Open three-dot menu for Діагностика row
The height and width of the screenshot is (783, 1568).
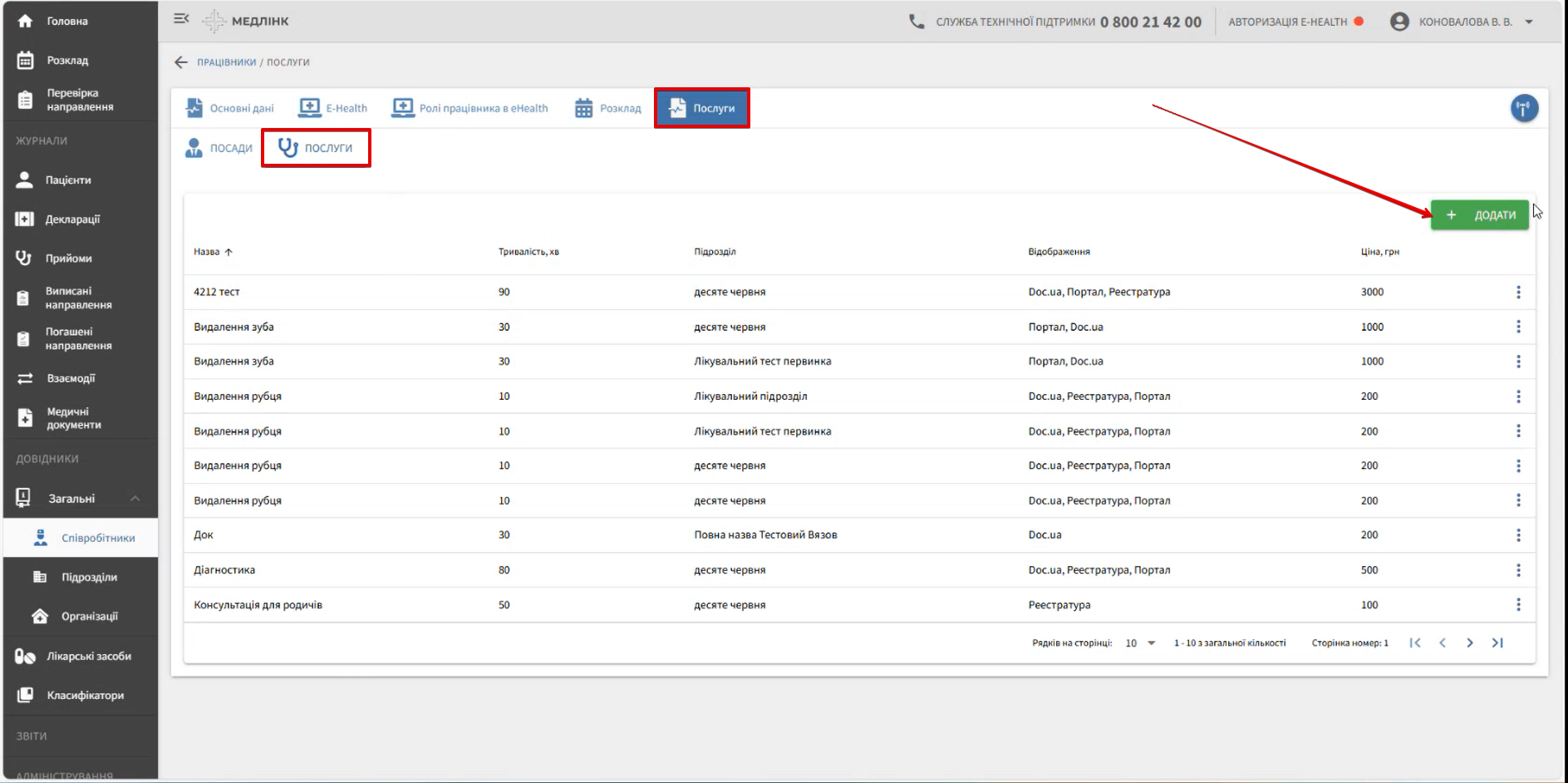[x=1517, y=570]
